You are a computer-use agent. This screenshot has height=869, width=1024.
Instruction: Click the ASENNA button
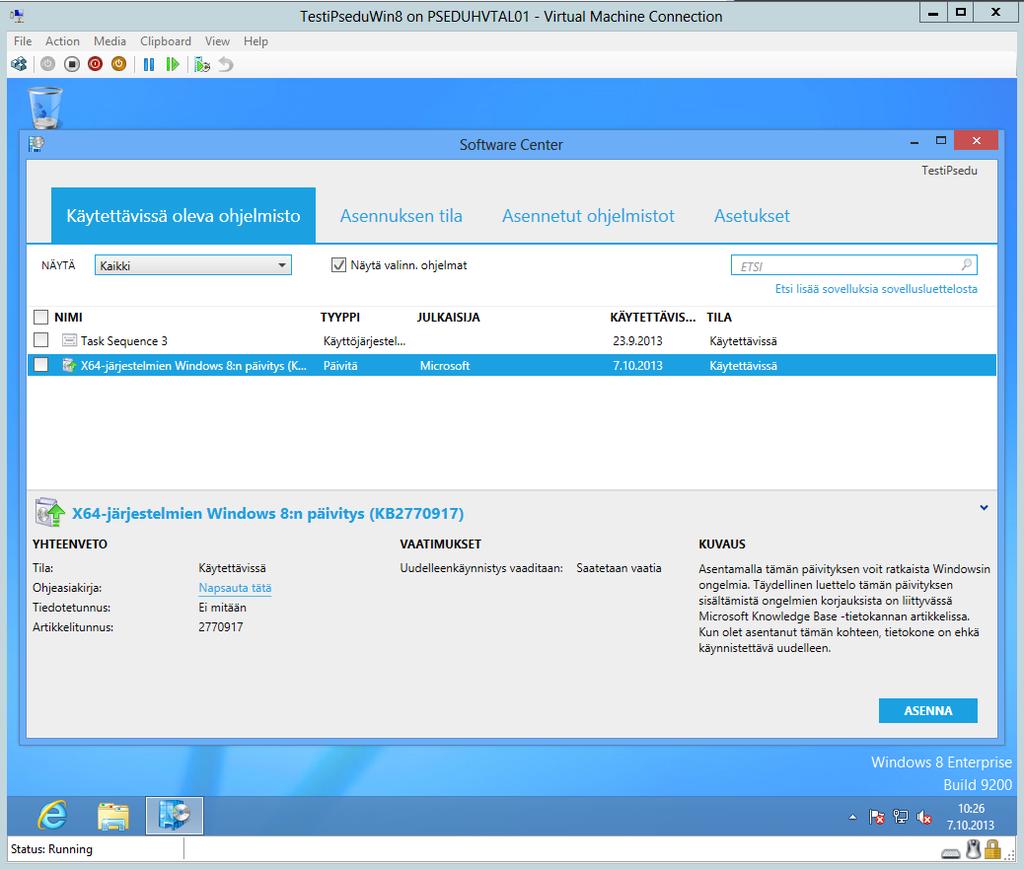(x=928, y=710)
